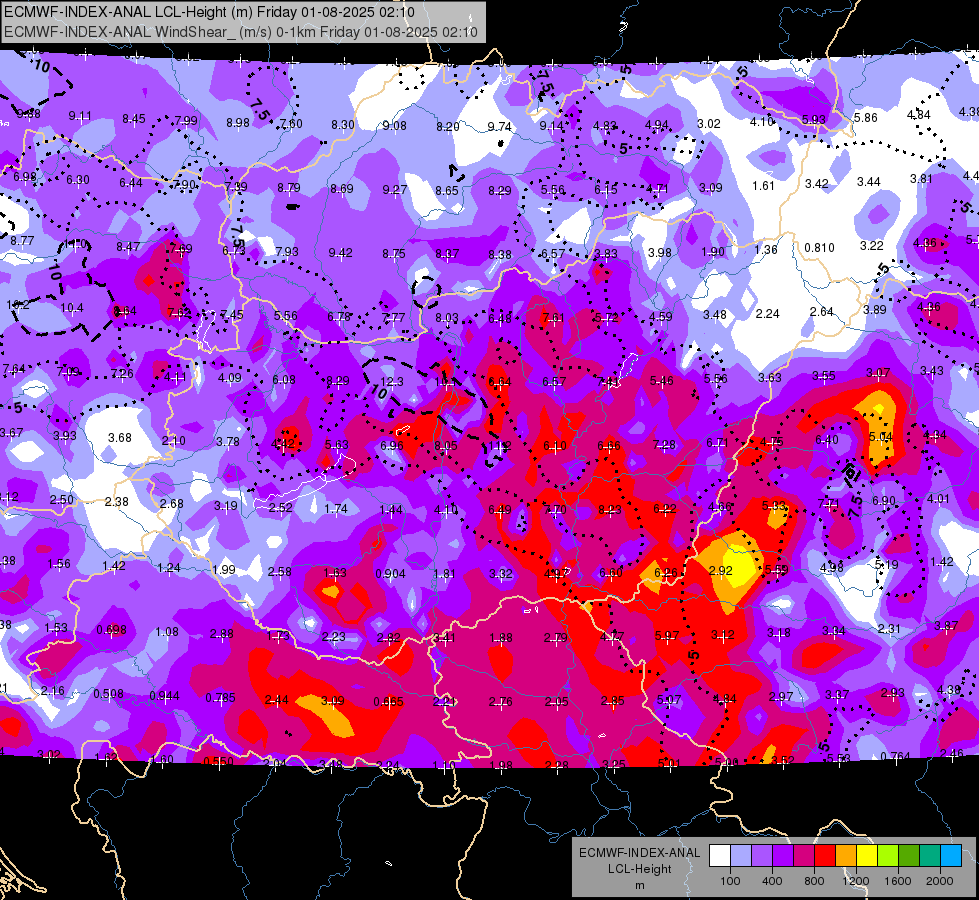Click the wind shear value 3.68

(119, 437)
